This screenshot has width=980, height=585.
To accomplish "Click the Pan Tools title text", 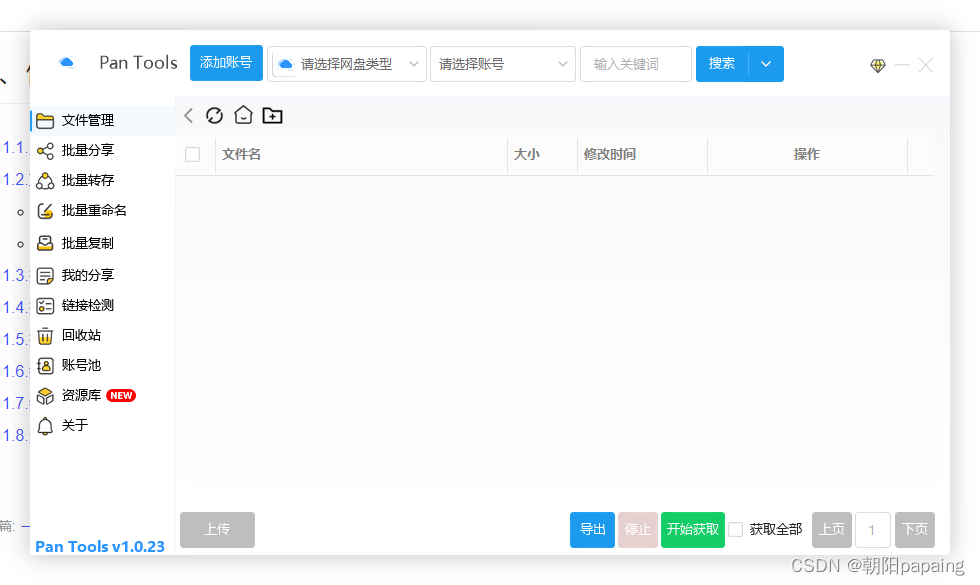I will coord(138,62).
